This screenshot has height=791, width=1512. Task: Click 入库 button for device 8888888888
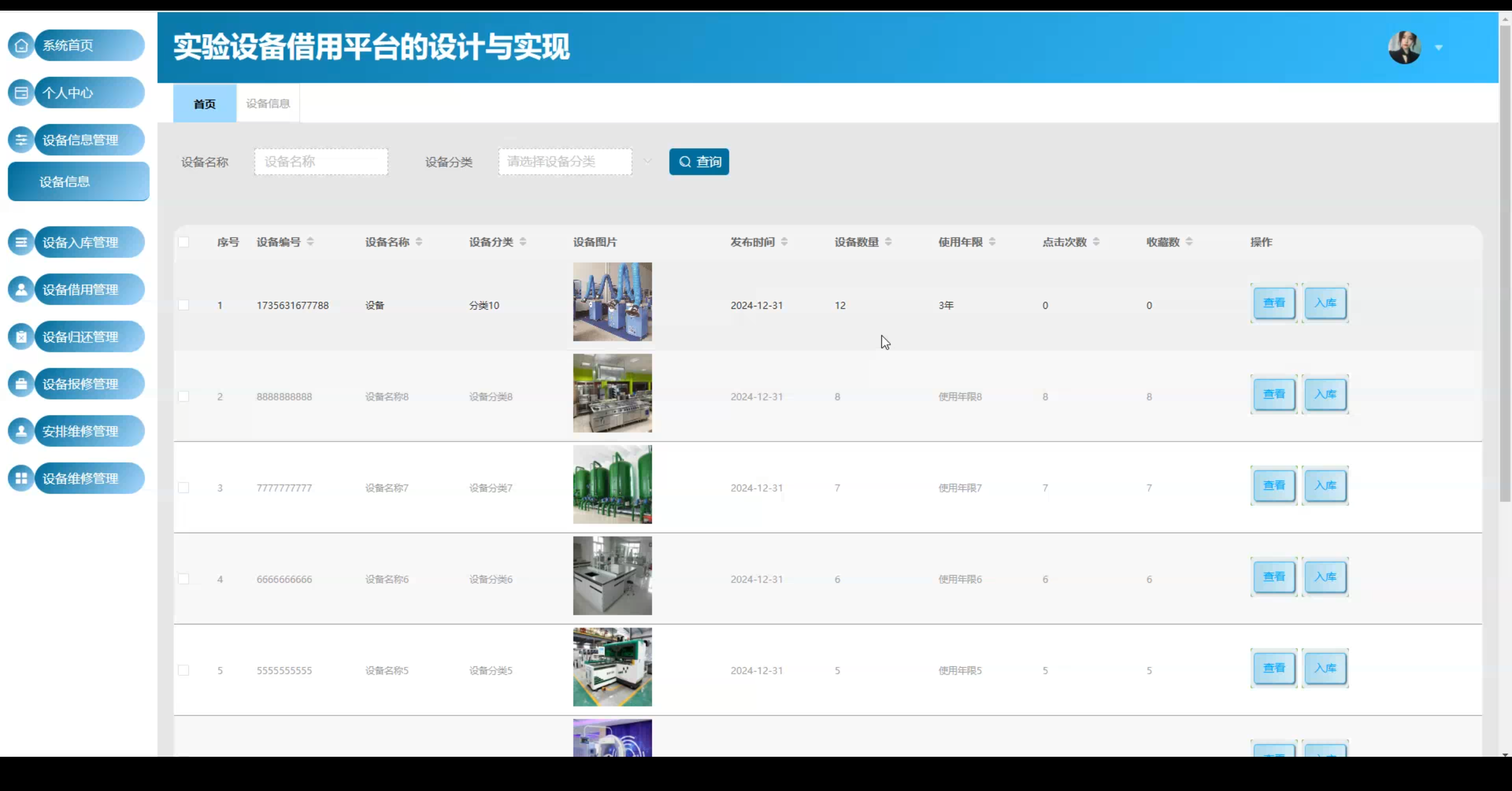point(1325,394)
